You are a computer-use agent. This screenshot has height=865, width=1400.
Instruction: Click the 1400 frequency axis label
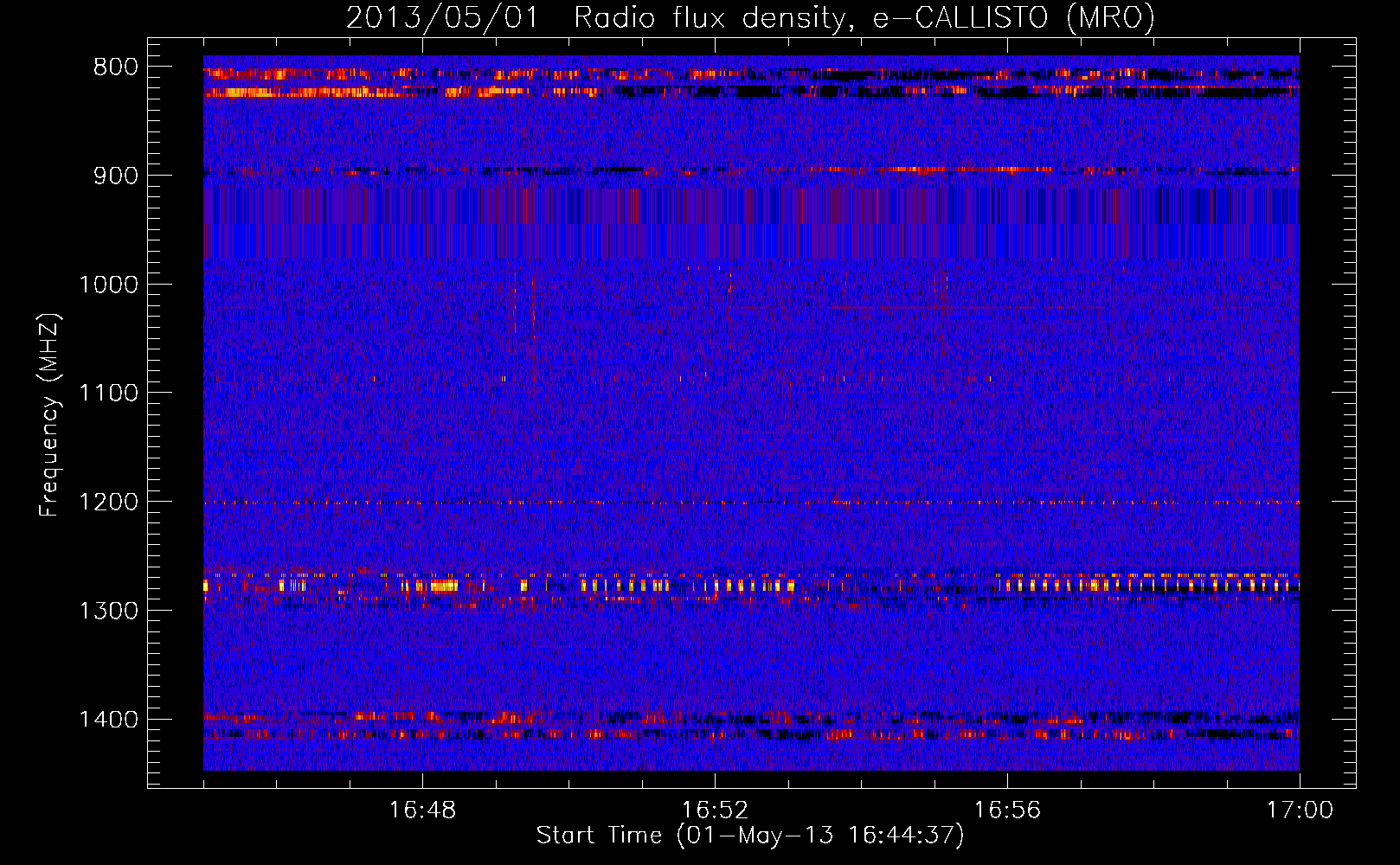pyautogui.click(x=108, y=720)
